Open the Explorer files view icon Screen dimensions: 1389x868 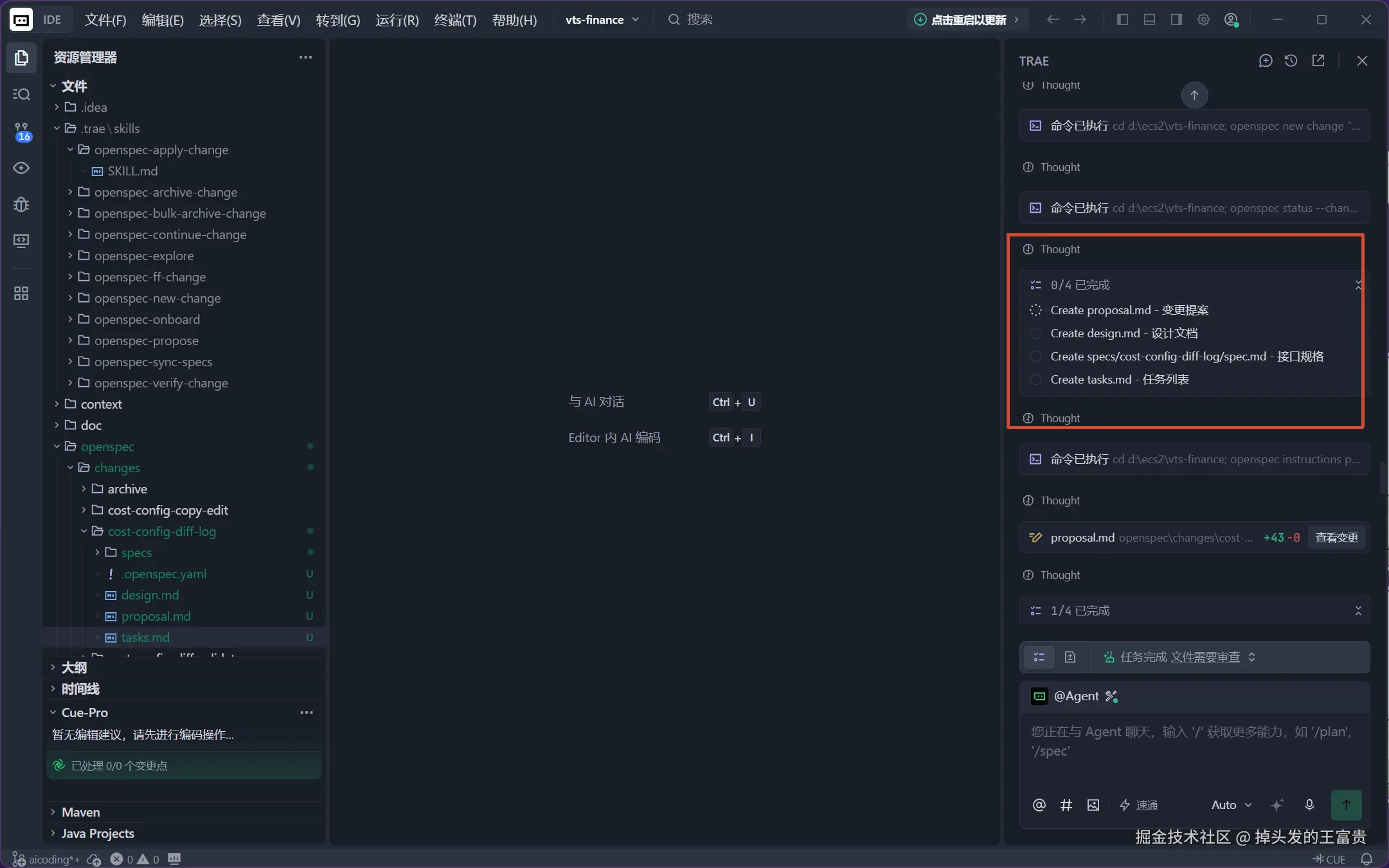pyautogui.click(x=21, y=58)
